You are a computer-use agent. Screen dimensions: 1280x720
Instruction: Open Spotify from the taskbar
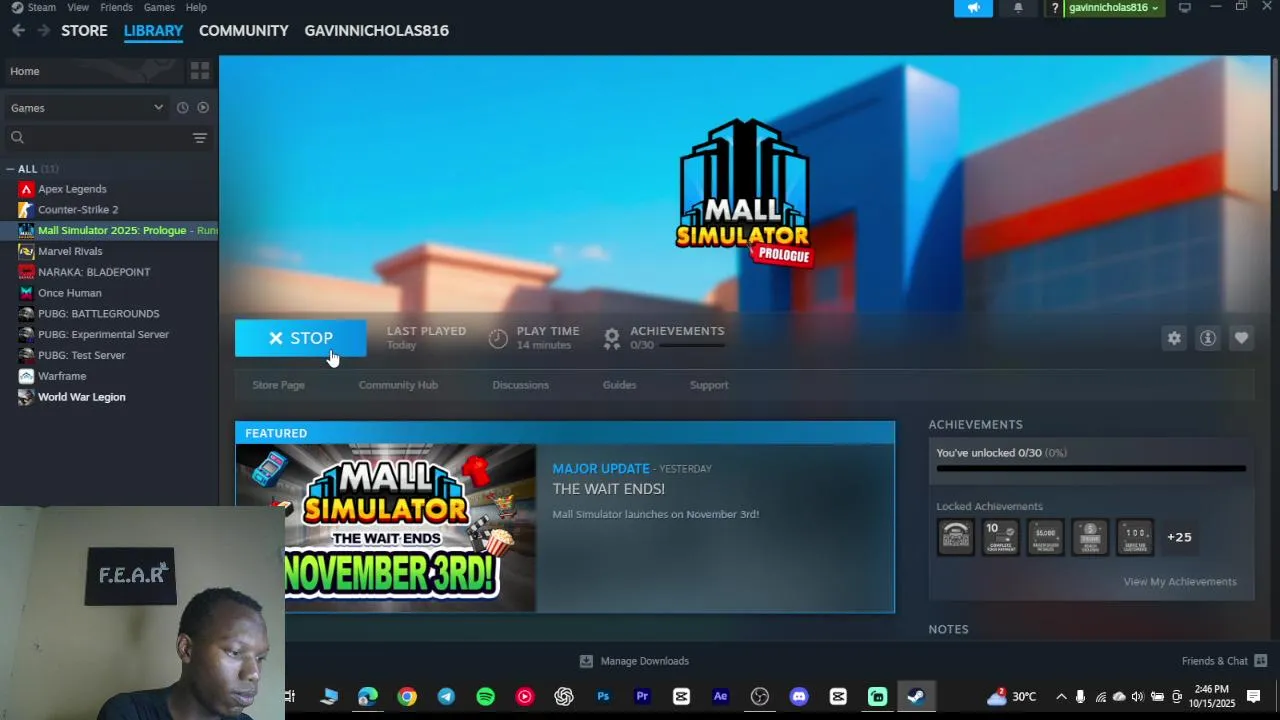[485, 697]
